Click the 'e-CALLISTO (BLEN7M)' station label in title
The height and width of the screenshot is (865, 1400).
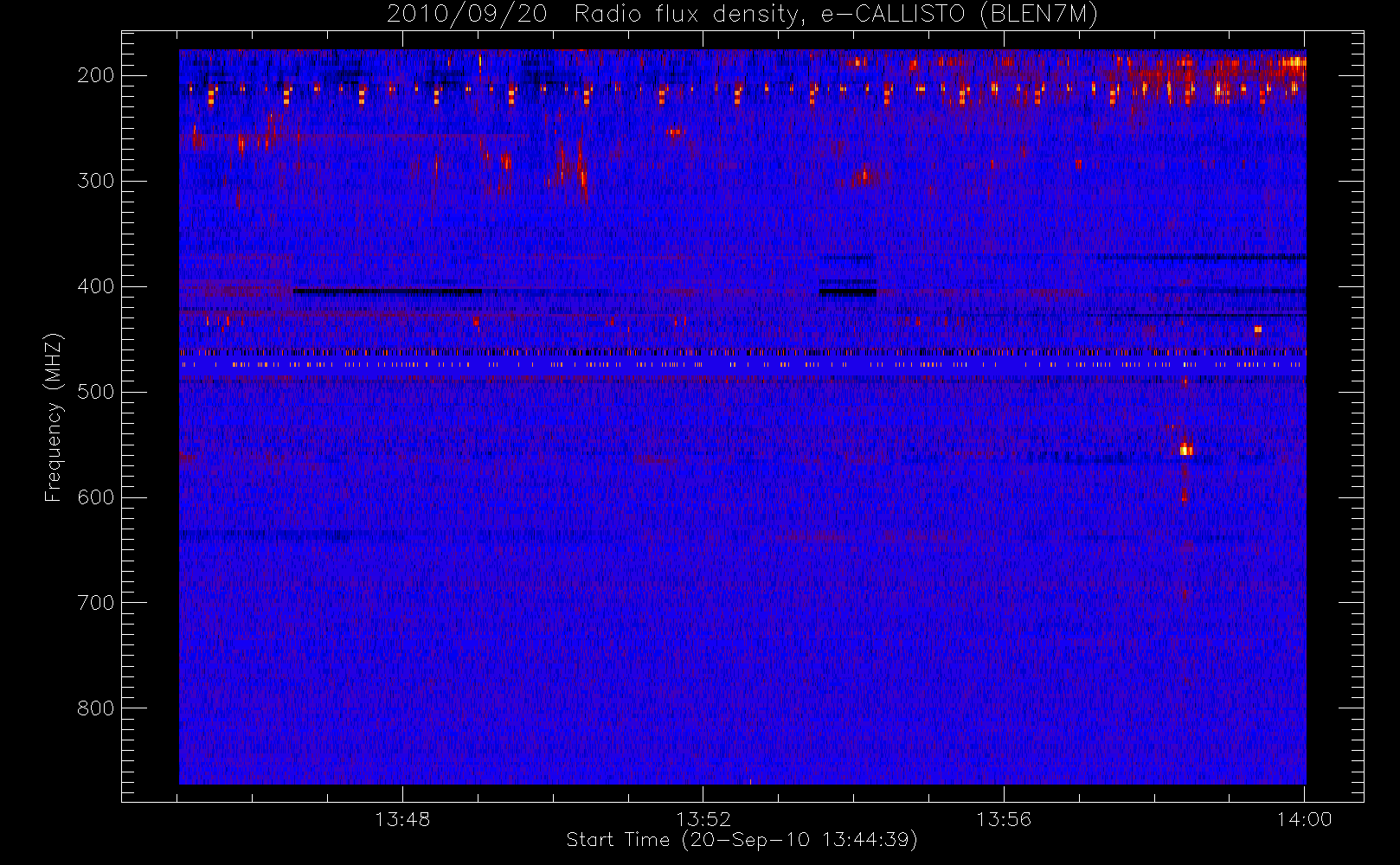960,15
